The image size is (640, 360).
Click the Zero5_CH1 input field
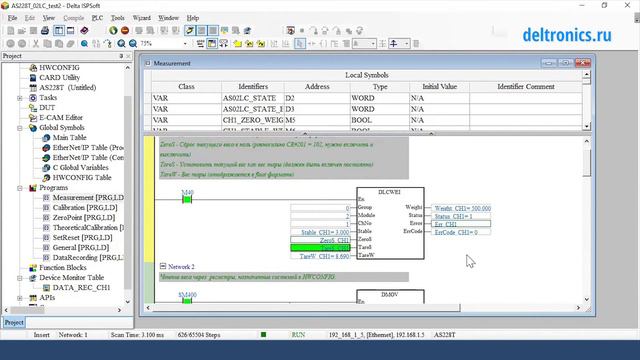tap(320, 240)
